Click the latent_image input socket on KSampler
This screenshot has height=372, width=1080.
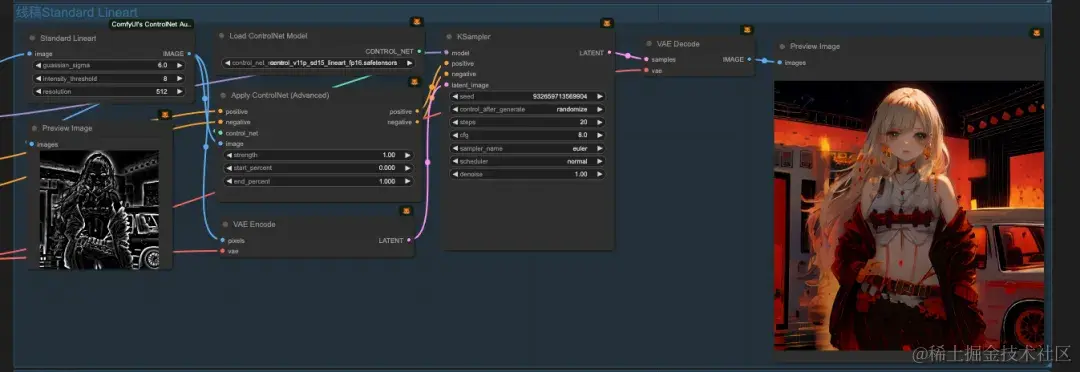(446, 85)
